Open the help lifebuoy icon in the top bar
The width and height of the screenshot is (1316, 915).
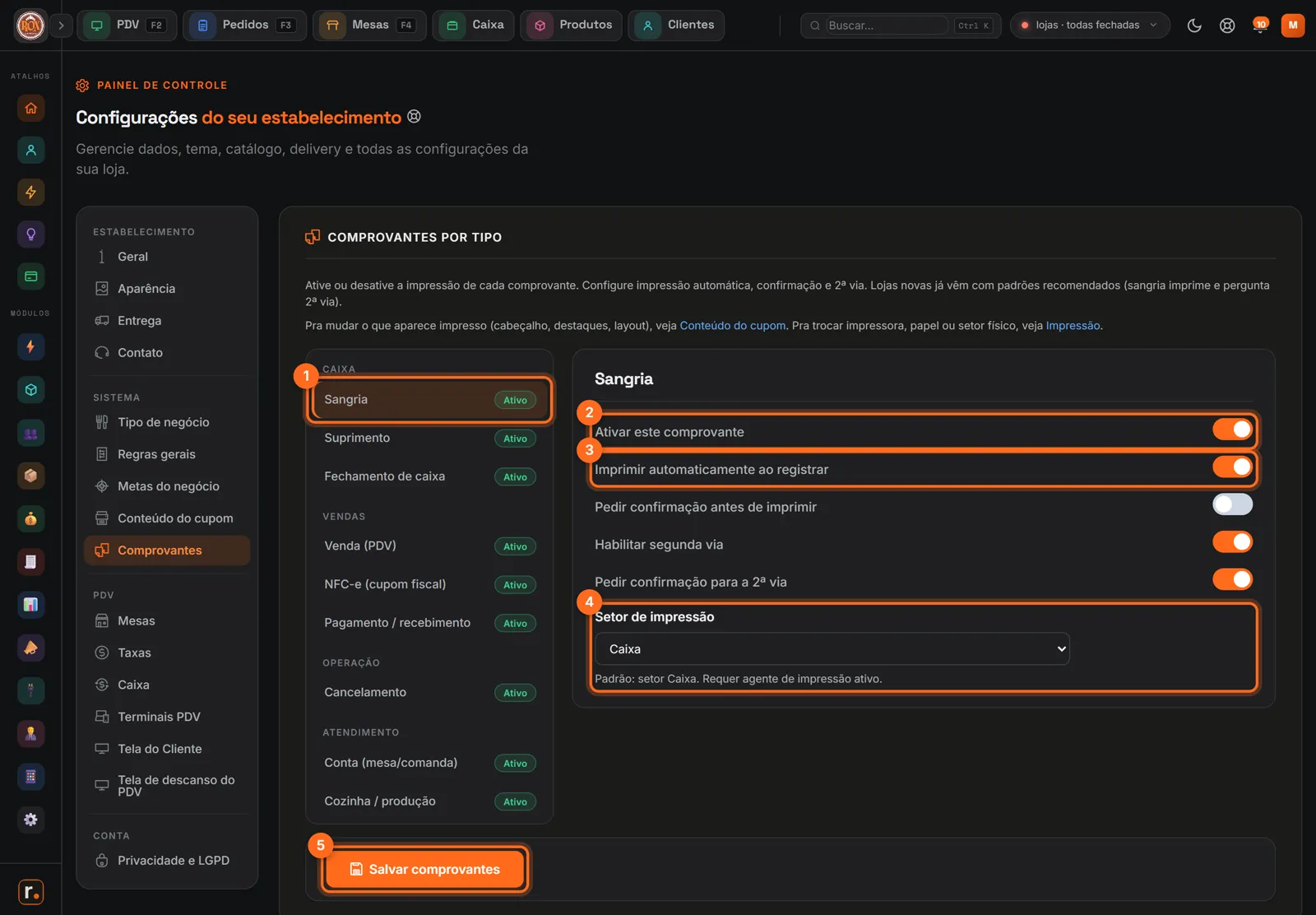click(x=1227, y=26)
